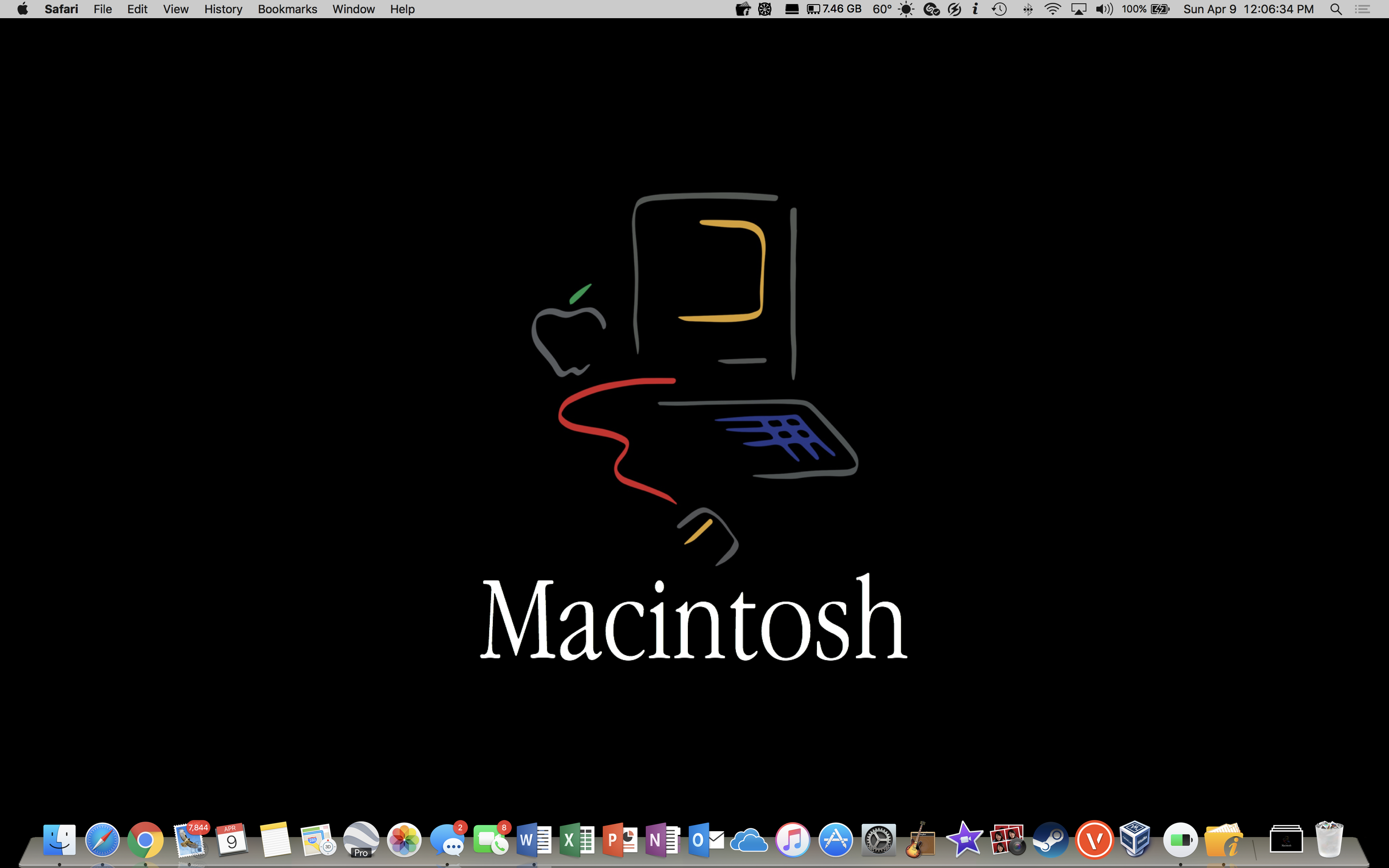
Task: Open the App Store icon
Action: click(836, 840)
